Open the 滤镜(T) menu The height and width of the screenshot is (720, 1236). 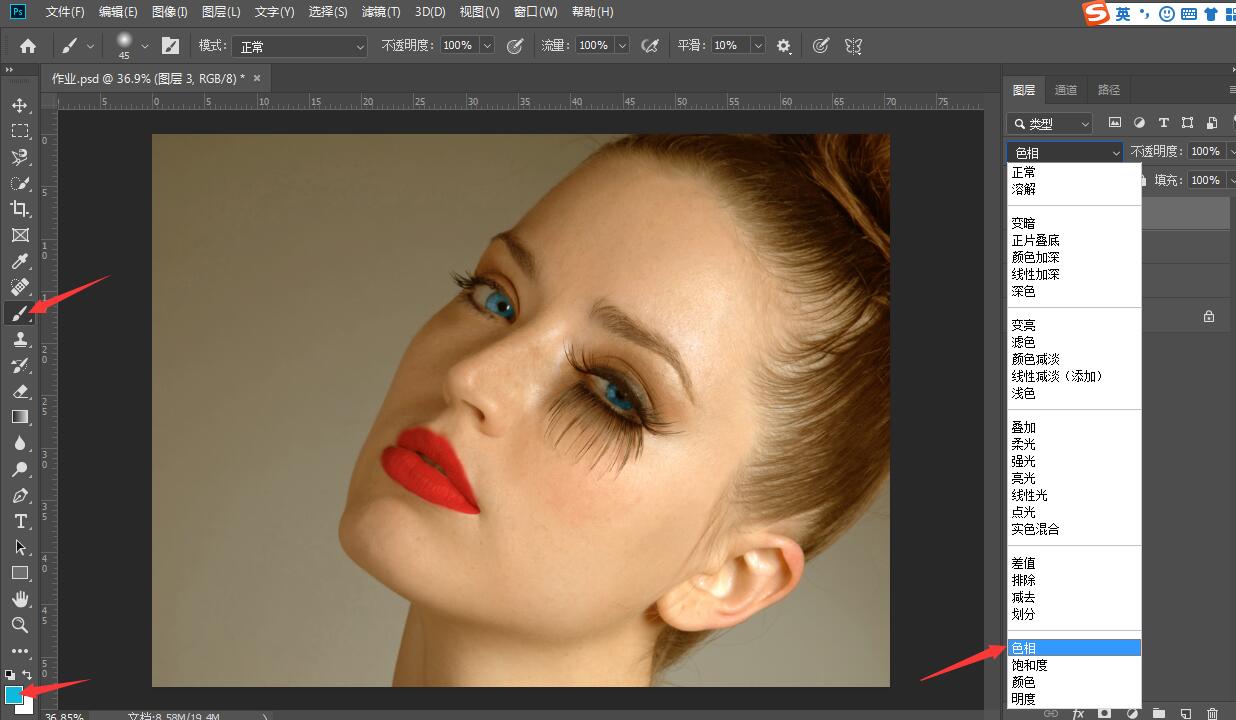click(x=381, y=12)
